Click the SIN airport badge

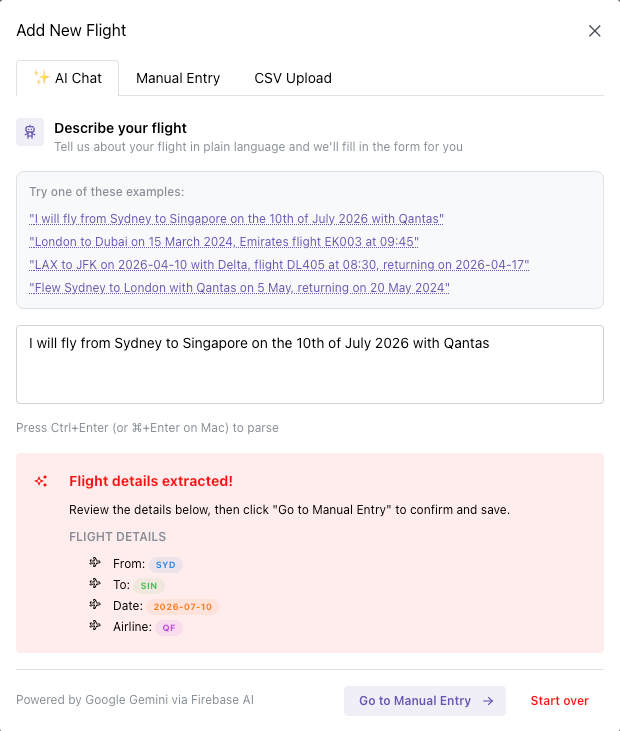click(x=149, y=586)
